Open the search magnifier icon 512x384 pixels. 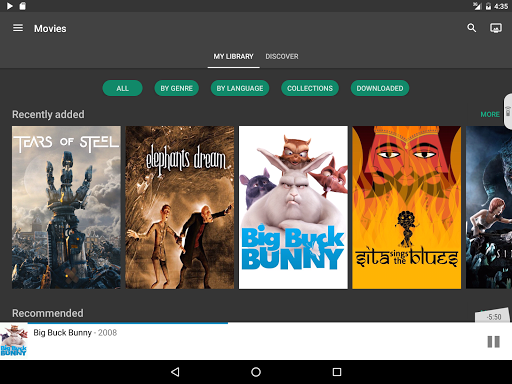click(x=471, y=28)
